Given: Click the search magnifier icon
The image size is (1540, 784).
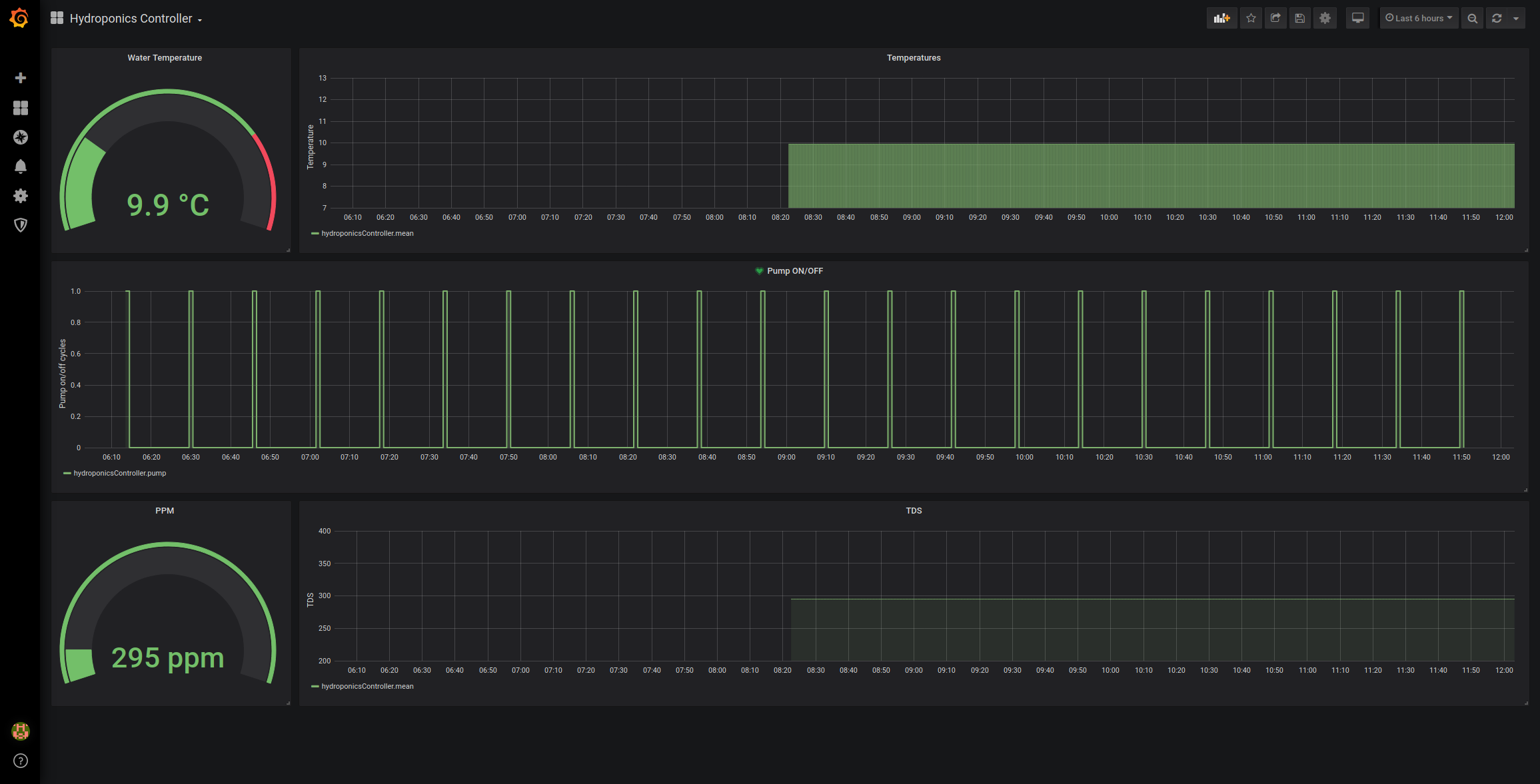Looking at the screenshot, I should coord(1471,18).
